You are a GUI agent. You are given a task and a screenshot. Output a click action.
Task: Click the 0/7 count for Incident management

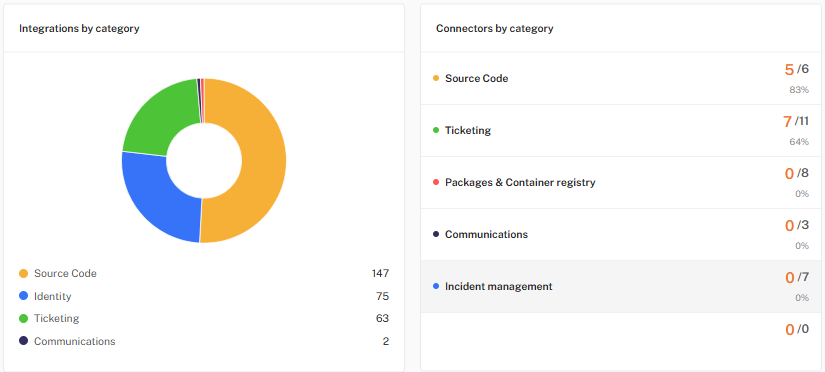797,277
